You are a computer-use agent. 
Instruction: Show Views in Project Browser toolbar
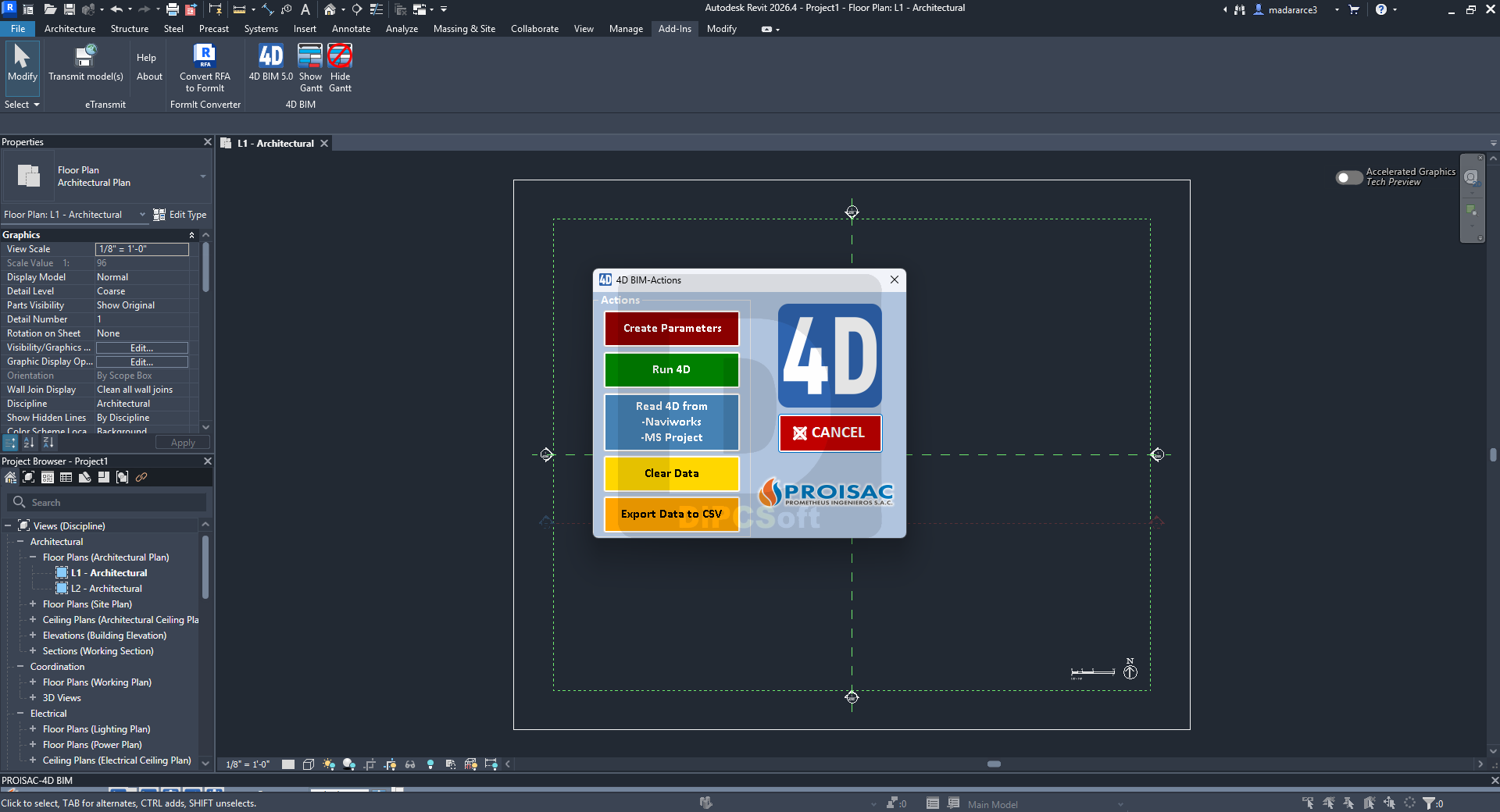(29, 477)
